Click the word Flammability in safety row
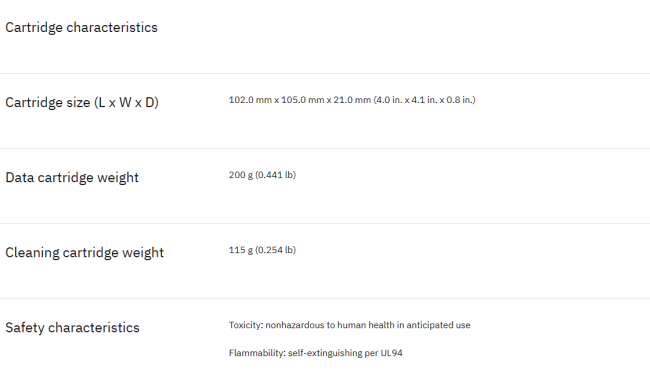This screenshot has height=373, width=650. (257, 353)
